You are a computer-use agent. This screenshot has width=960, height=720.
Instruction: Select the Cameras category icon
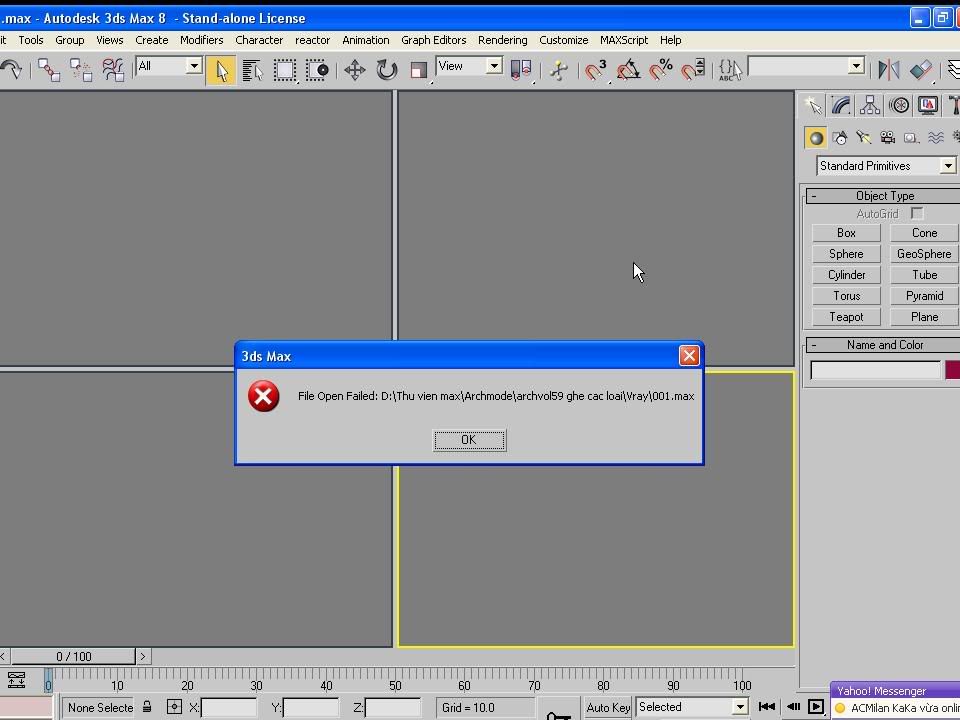click(x=887, y=138)
